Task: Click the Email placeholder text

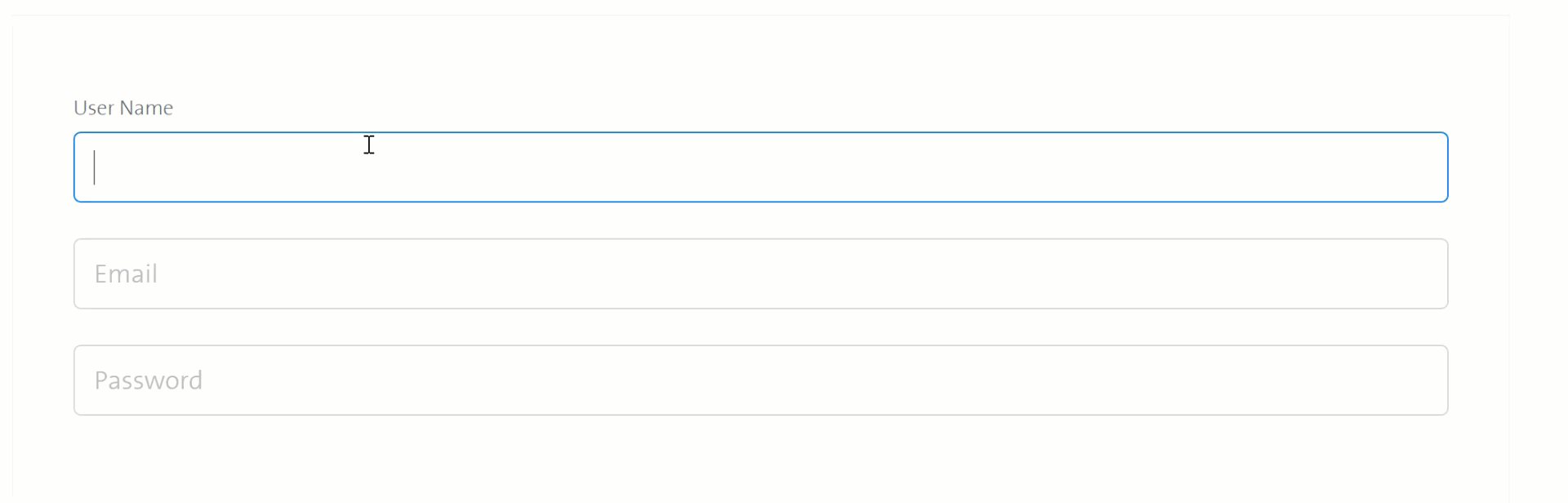Action: [x=126, y=274]
